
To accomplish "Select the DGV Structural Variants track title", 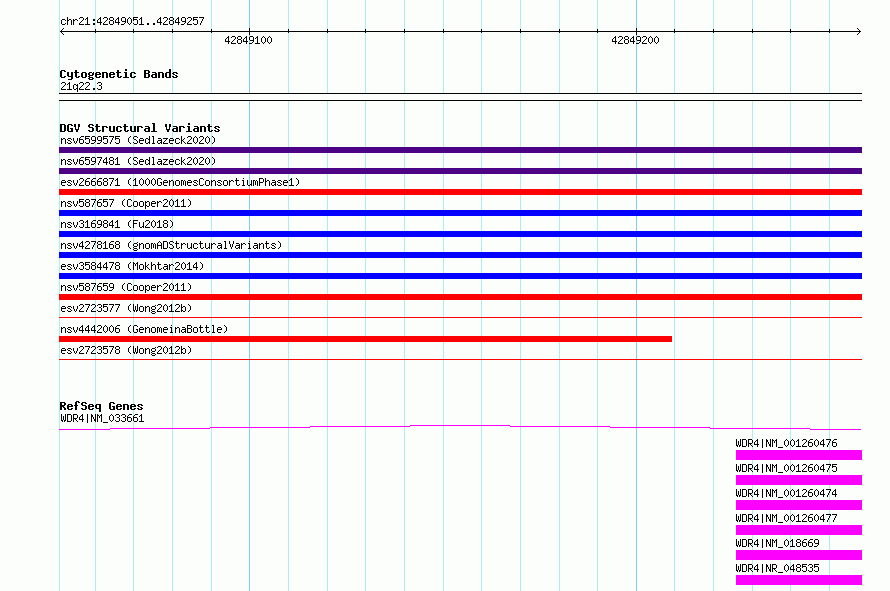I will coord(140,128).
